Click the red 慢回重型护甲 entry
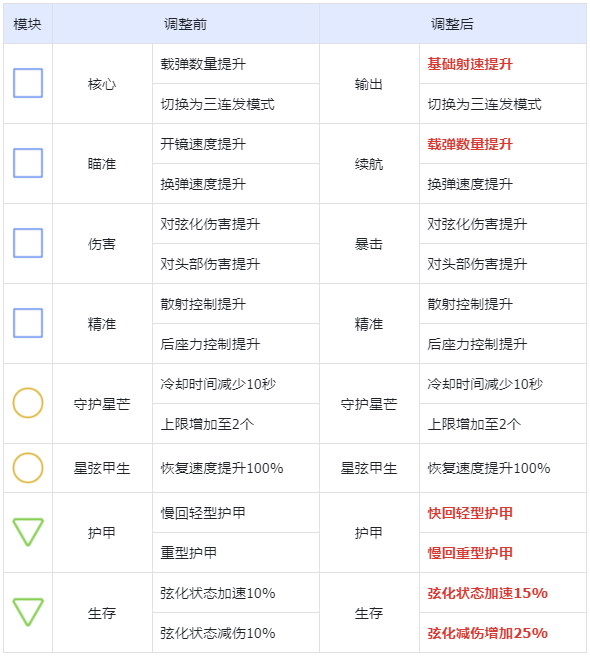This screenshot has width=590, height=656. click(x=470, y=553)
